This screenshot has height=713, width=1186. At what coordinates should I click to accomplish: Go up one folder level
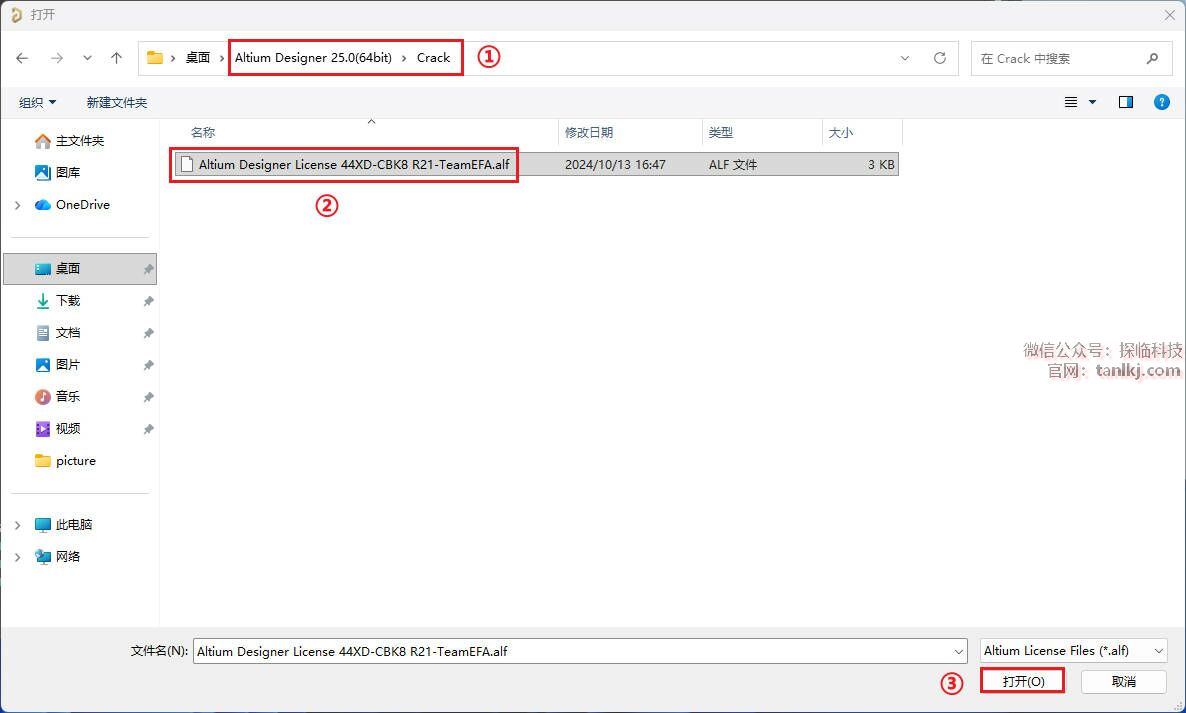click(x=116, y=58)
